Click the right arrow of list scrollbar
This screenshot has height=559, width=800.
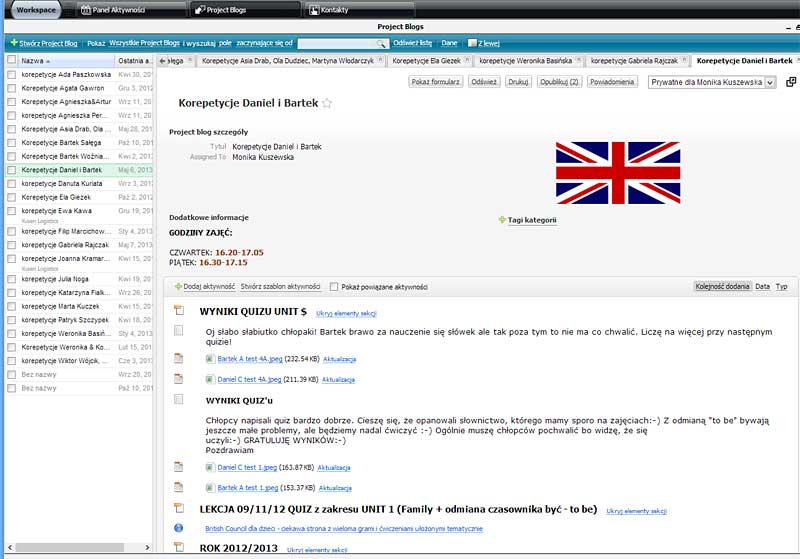click(x=147, y=547)
